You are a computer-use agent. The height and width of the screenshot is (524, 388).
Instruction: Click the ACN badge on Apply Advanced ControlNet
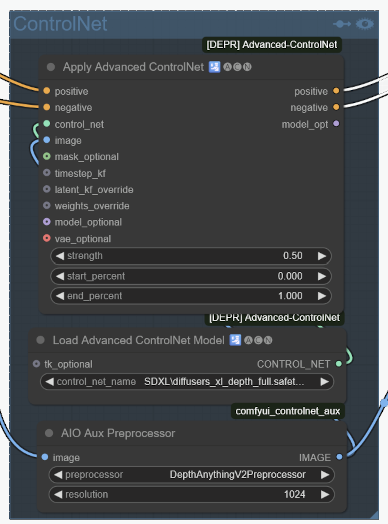tap(237, 67)
